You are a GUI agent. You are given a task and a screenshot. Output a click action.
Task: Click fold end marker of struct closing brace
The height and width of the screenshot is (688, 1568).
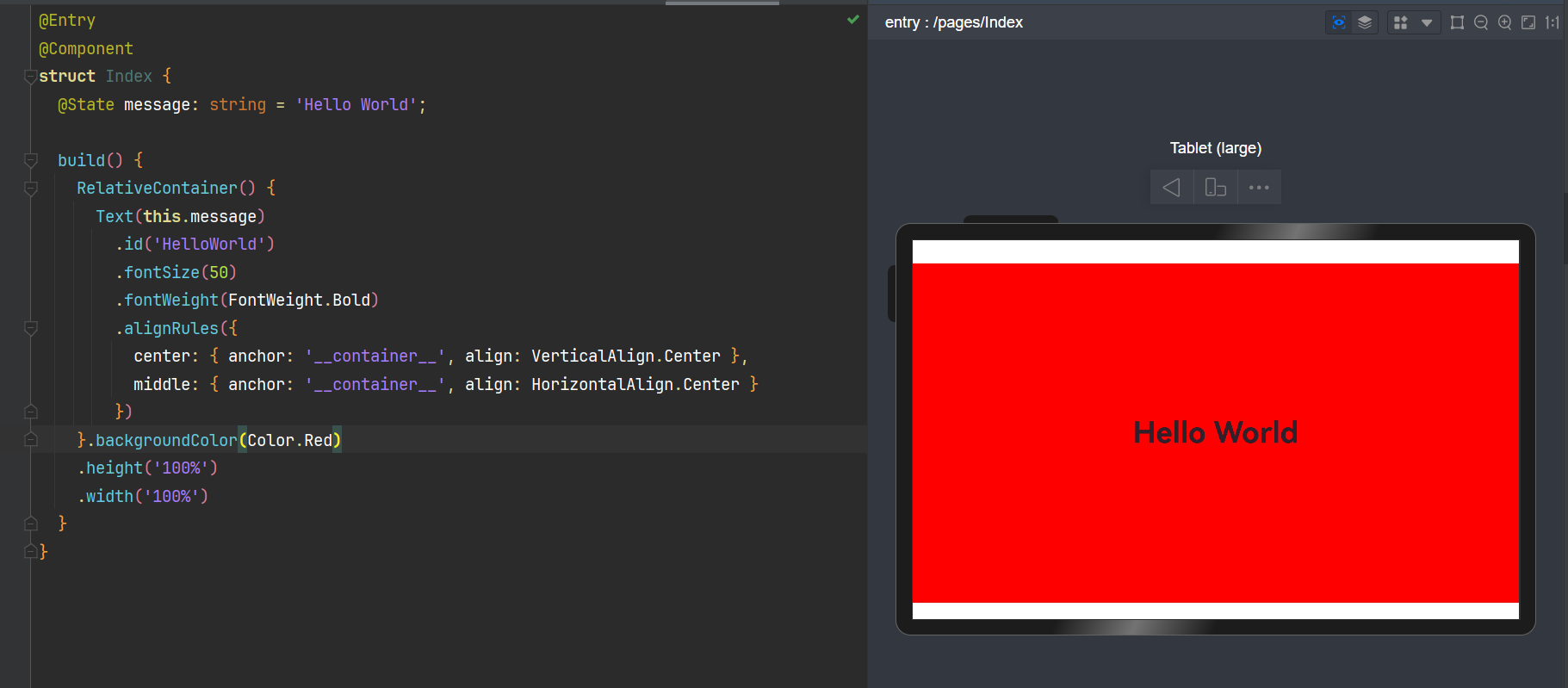31,551
